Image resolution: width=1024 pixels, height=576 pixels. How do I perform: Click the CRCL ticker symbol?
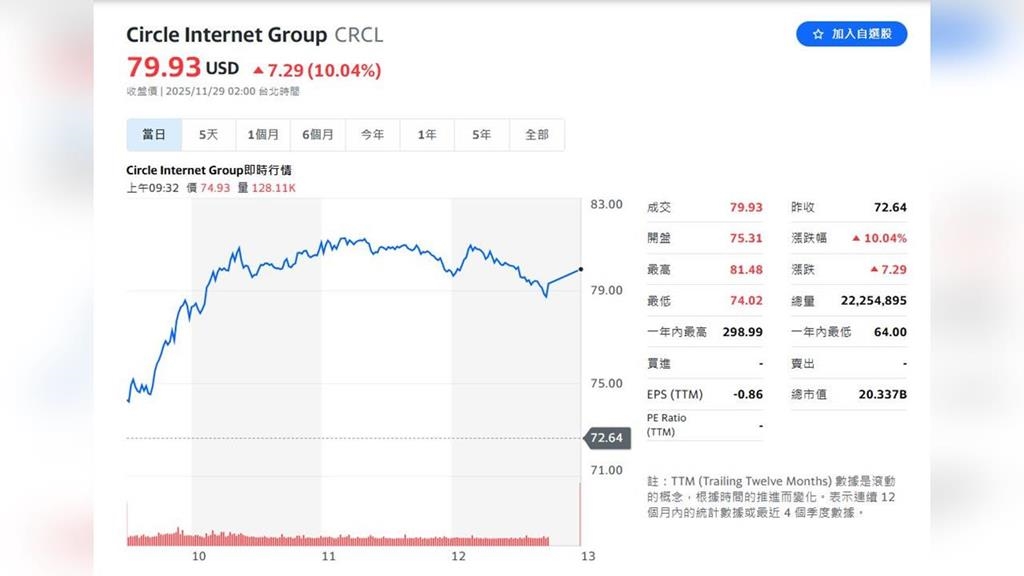pos(358,35)
